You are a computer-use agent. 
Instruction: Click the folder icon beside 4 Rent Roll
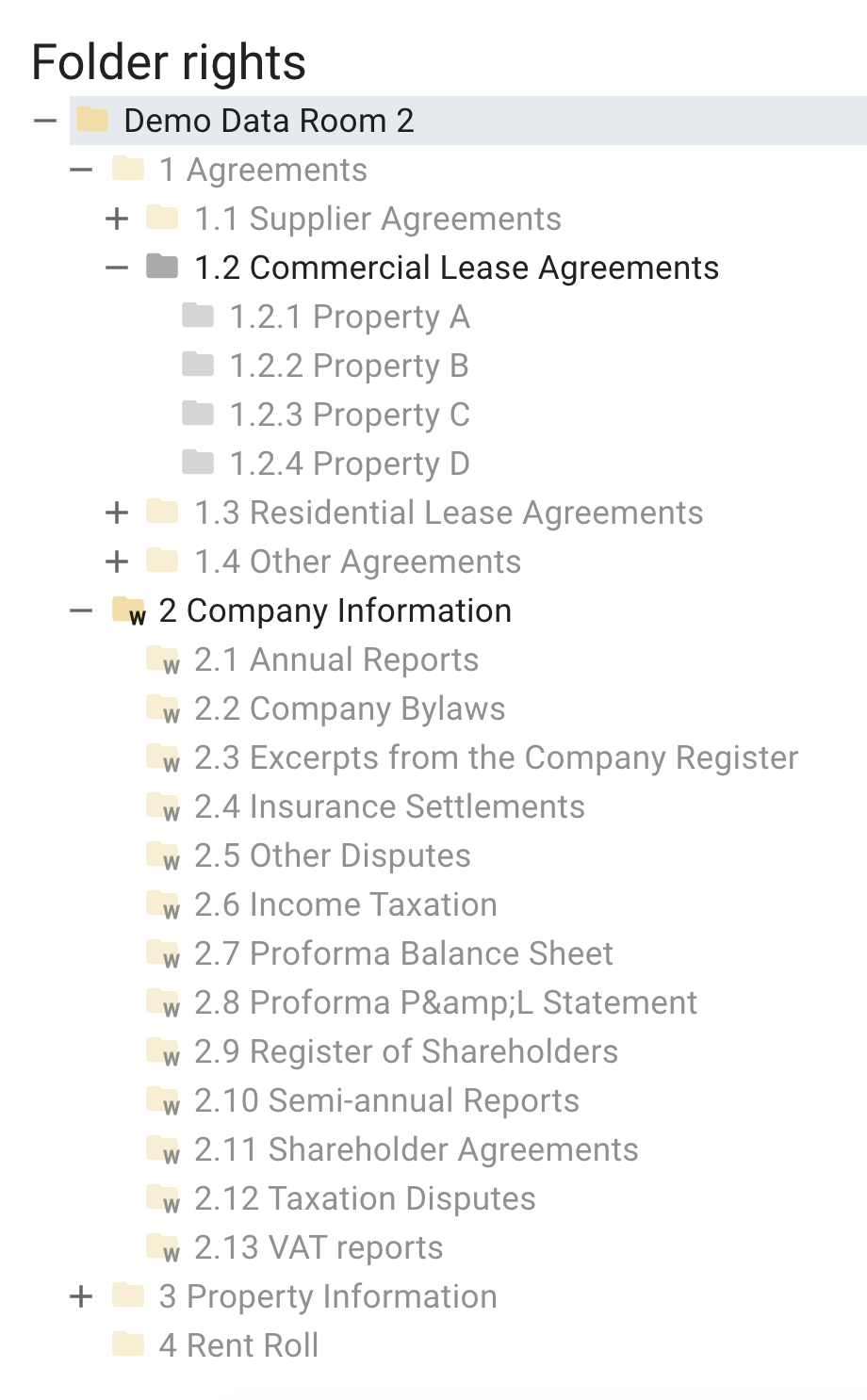127,1344
